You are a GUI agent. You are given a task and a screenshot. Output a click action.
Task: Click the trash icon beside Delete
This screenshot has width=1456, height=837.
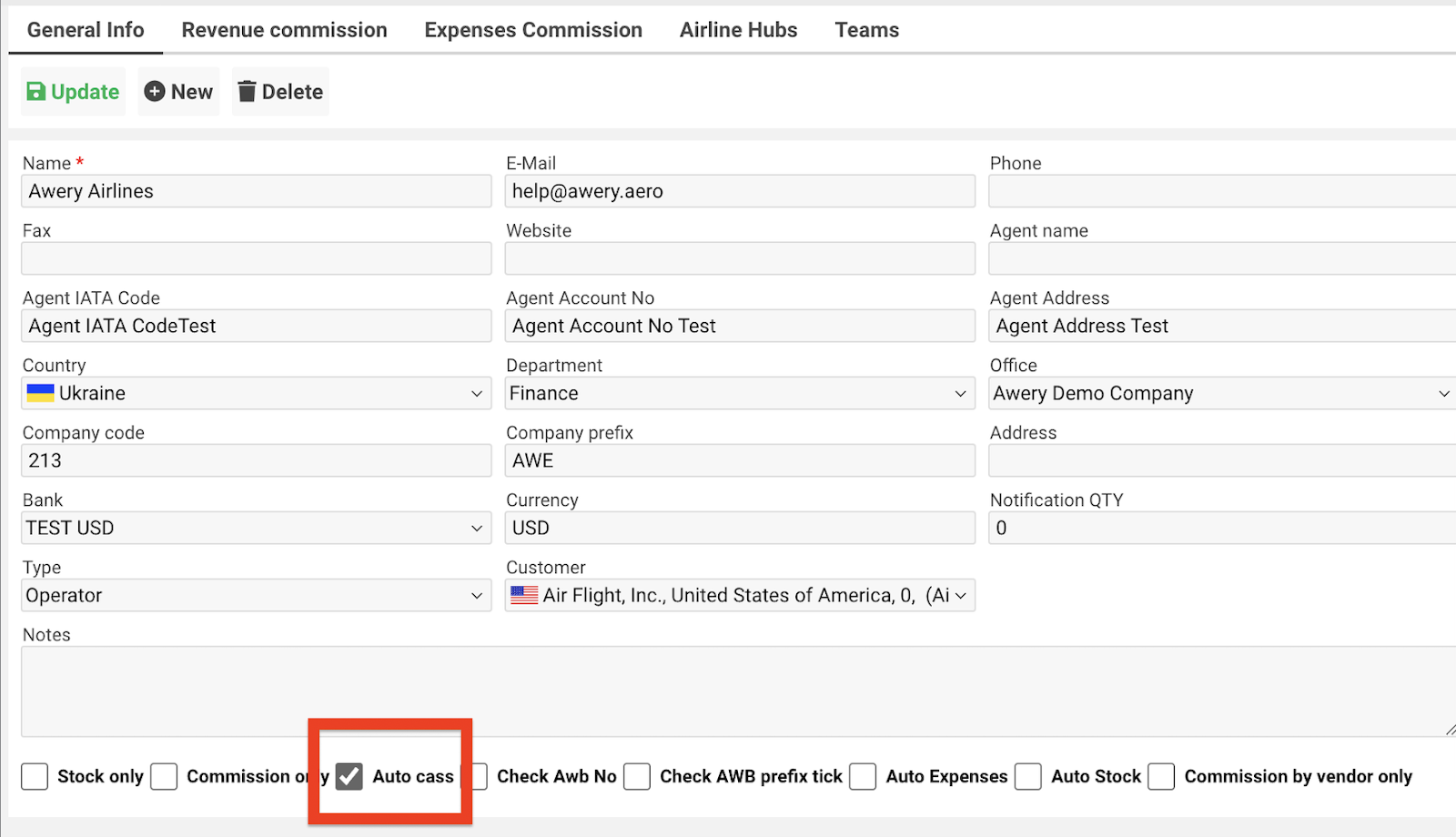247,92
